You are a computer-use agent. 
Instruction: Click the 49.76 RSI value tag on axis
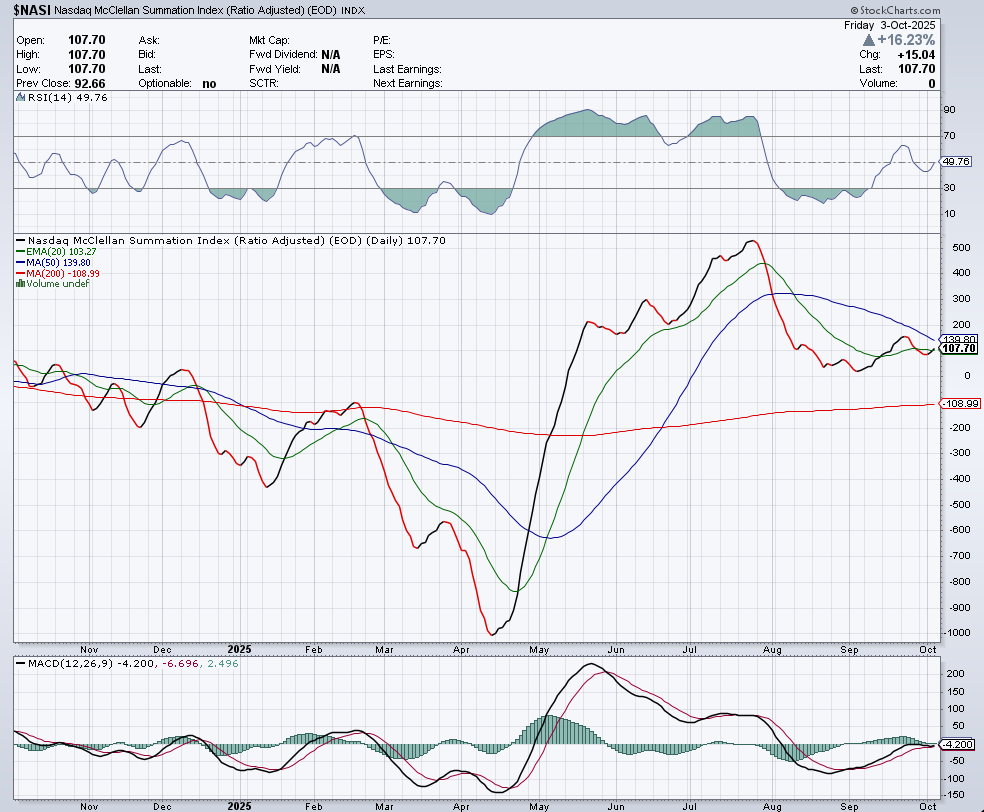[956, 162]
